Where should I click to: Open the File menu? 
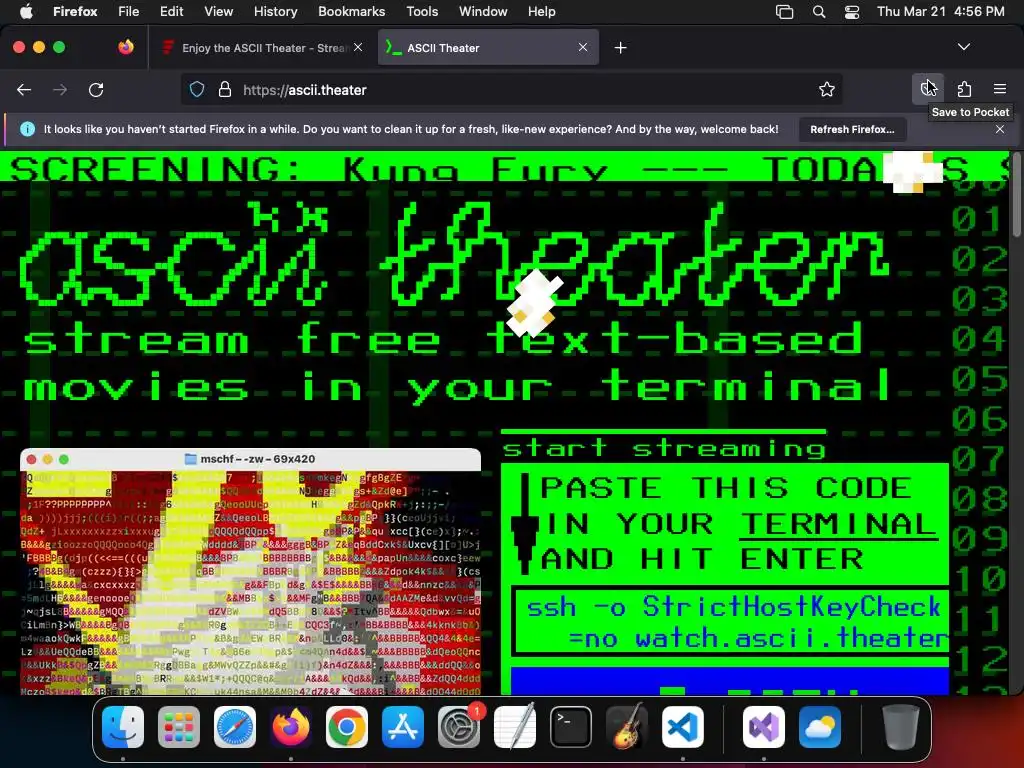(x=129, y=12)
